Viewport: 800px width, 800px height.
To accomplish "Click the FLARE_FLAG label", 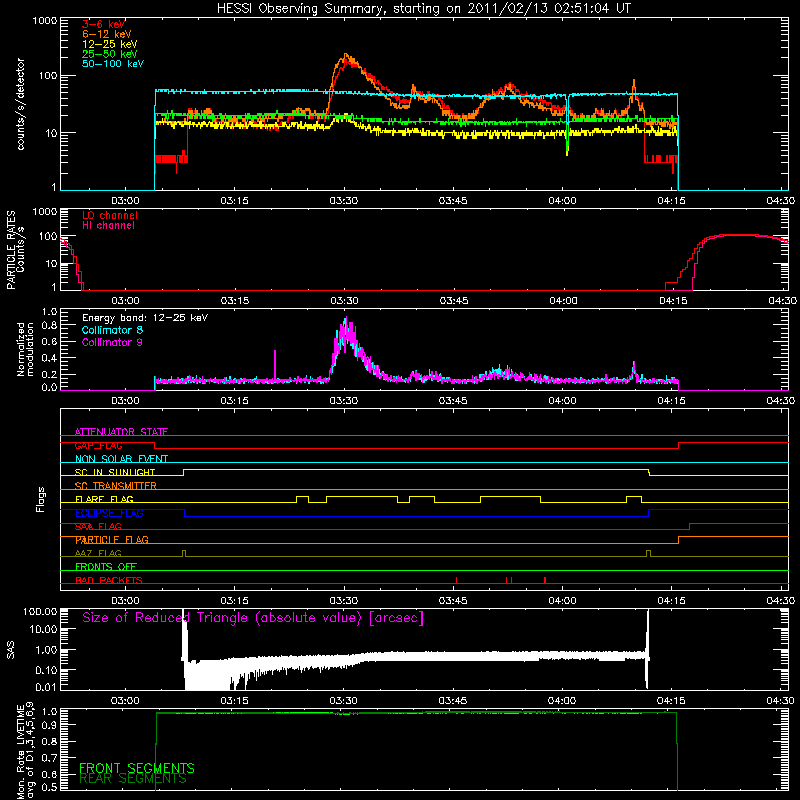I will point(104,499).
